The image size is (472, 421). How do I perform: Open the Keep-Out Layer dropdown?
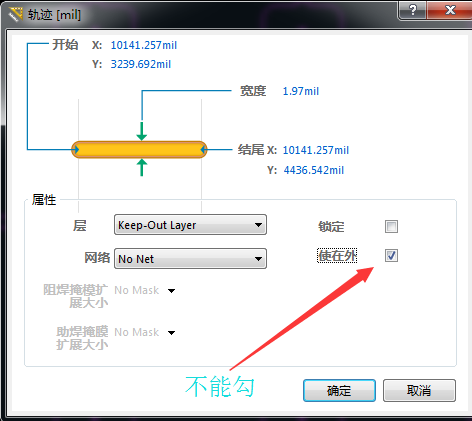190,225
